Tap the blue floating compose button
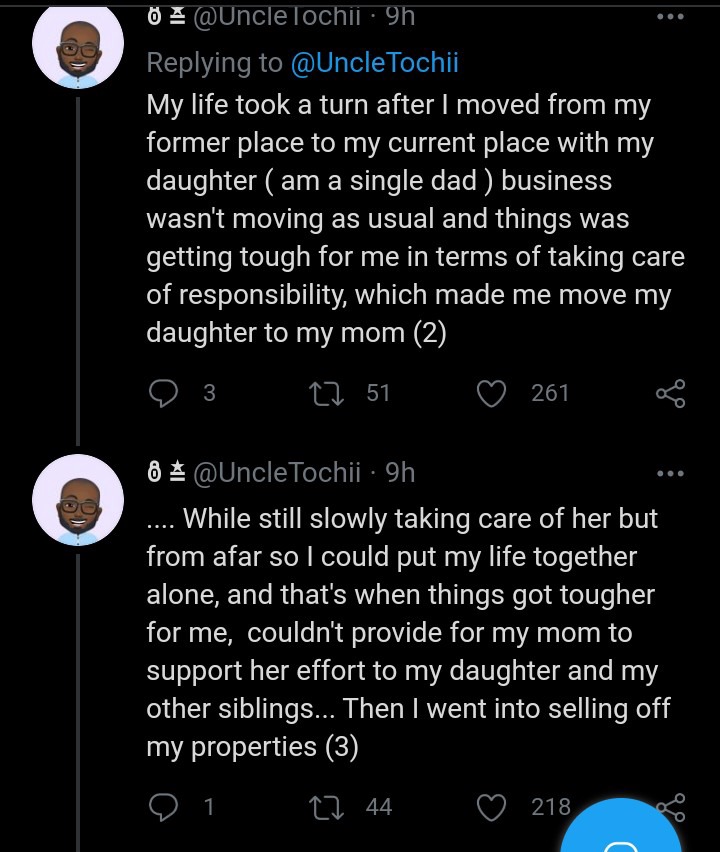Viewport: 720px width, 852px height. (x=621, y=826)
